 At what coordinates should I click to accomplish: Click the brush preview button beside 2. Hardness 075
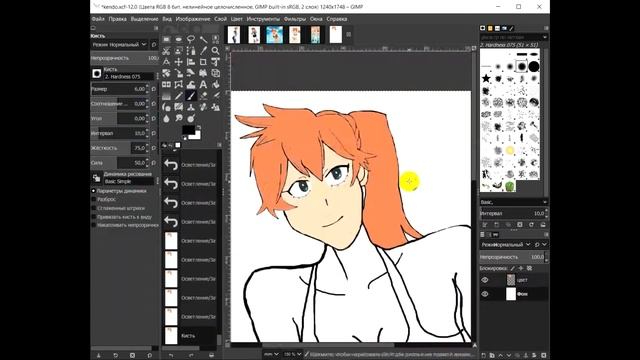pos(97,73)
